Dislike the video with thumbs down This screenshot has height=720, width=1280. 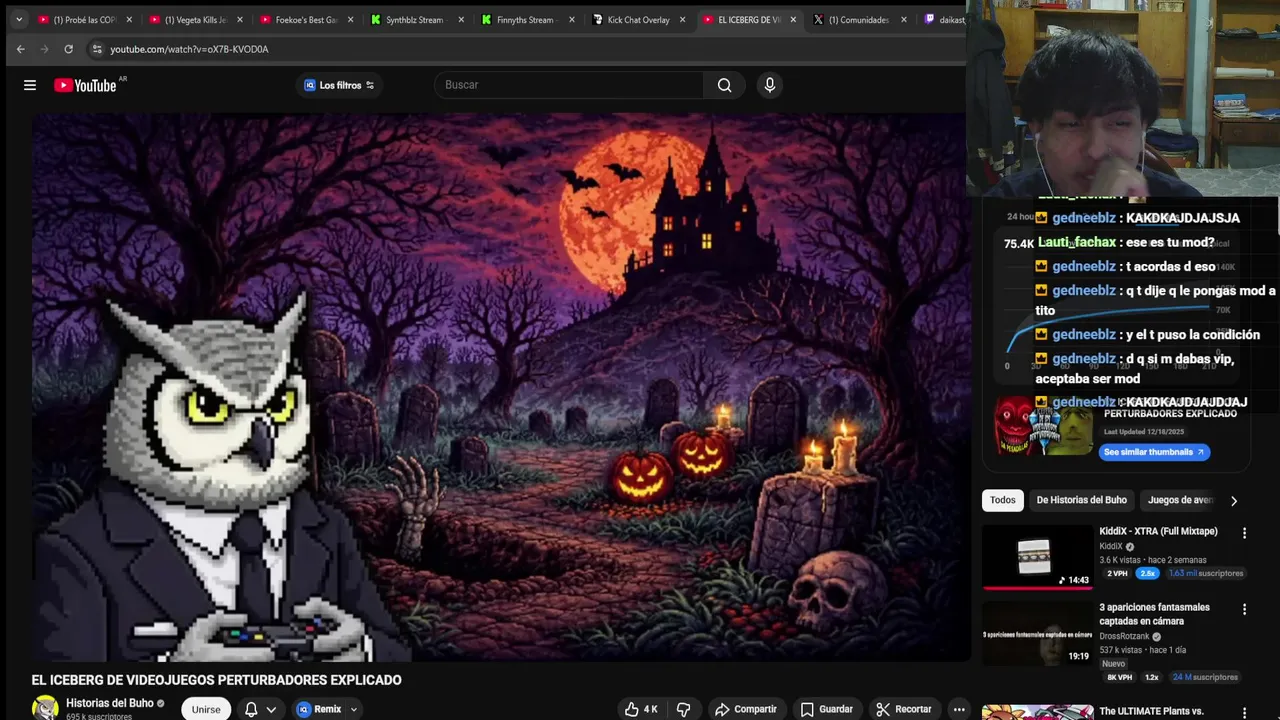point(684,709)
